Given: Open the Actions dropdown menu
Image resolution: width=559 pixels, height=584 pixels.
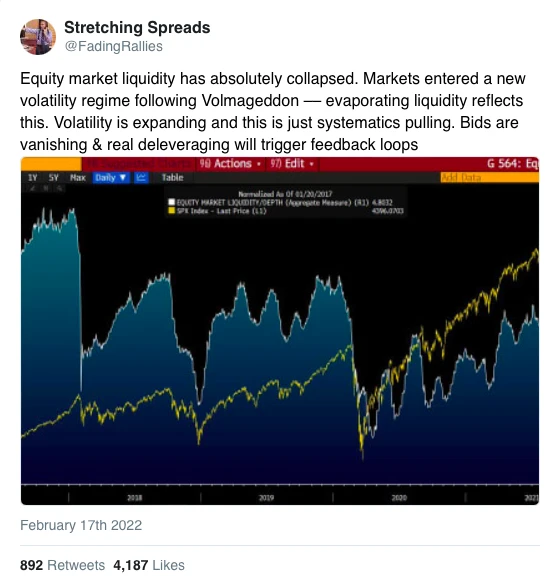Looking at the screenshot, I should [x=230, y=164].
